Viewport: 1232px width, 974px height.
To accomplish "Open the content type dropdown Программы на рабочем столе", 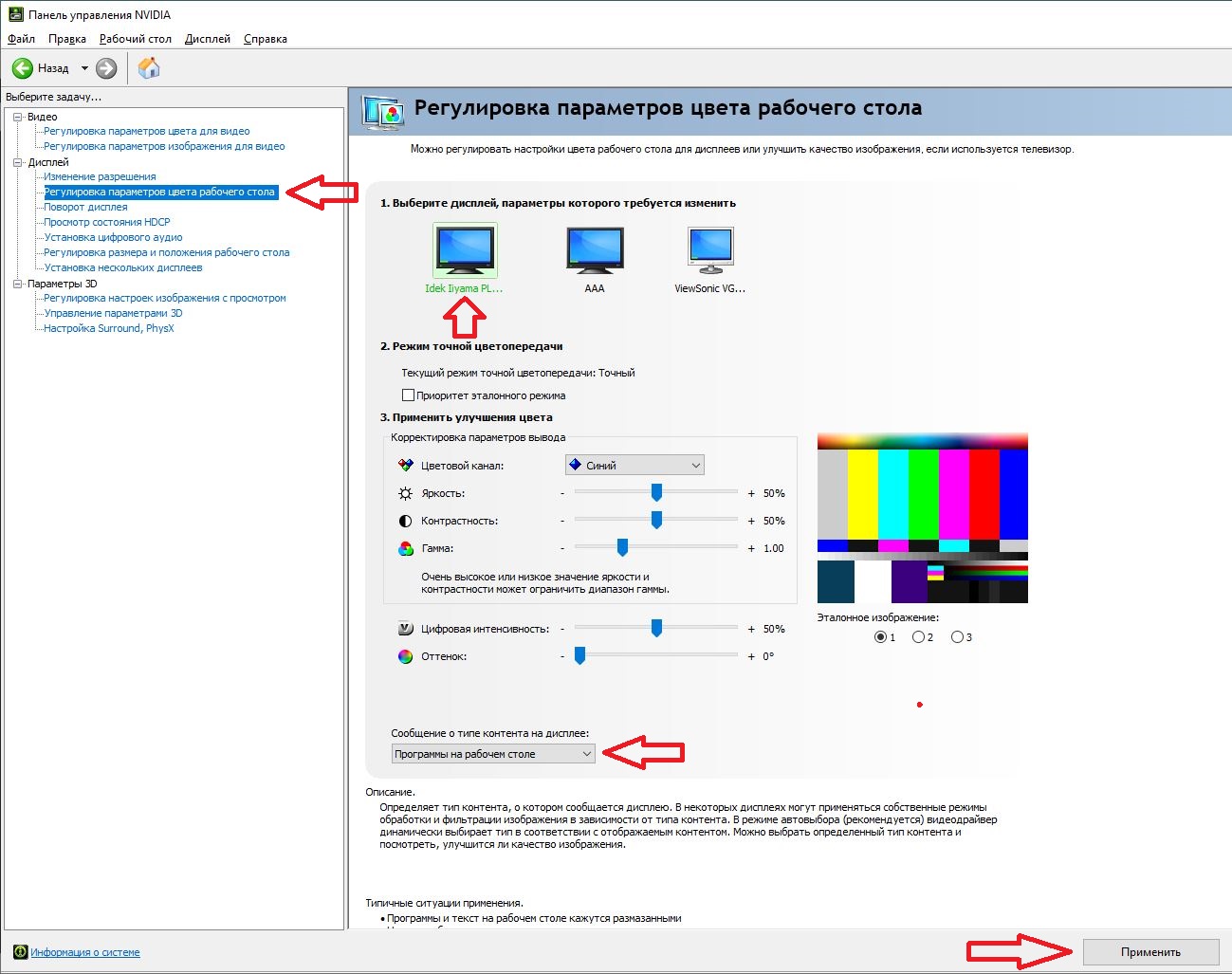I will (x=493, y=754).
